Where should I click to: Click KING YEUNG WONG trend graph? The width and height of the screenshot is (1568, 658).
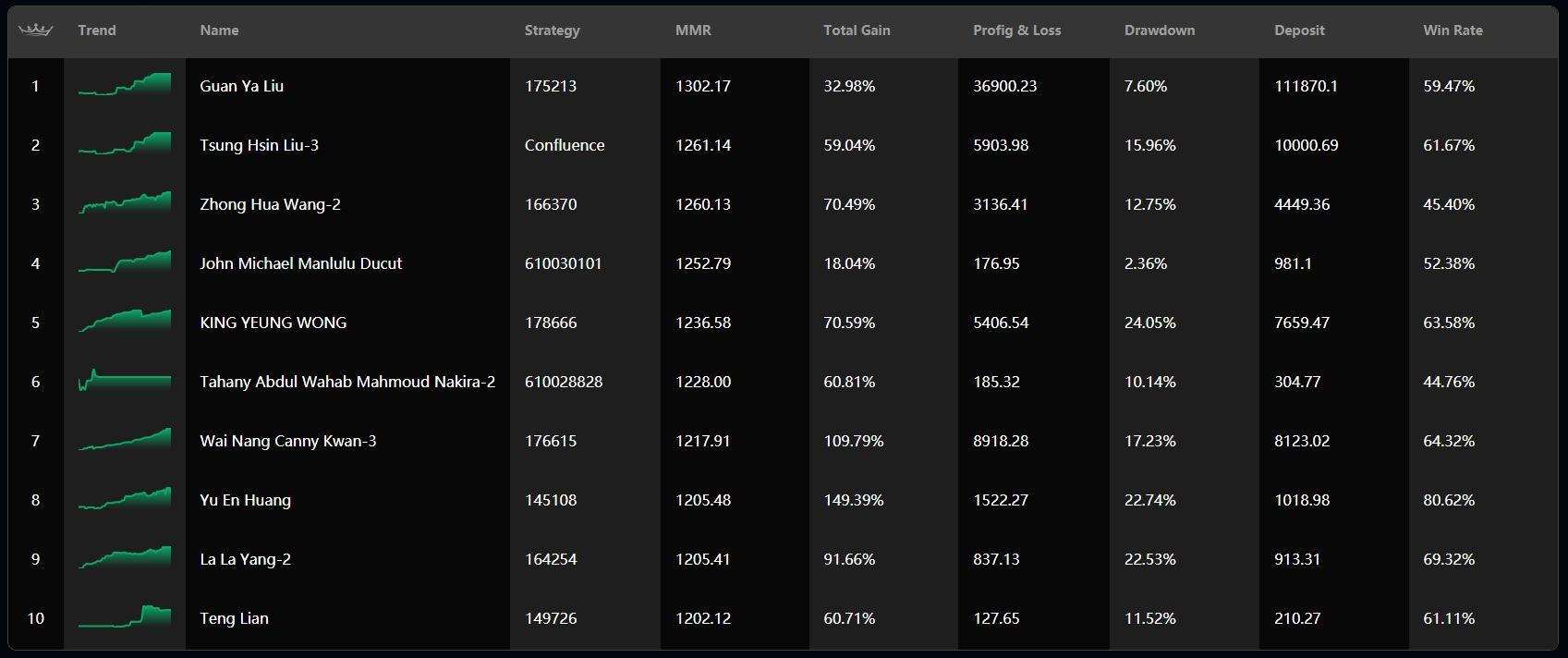125,321
